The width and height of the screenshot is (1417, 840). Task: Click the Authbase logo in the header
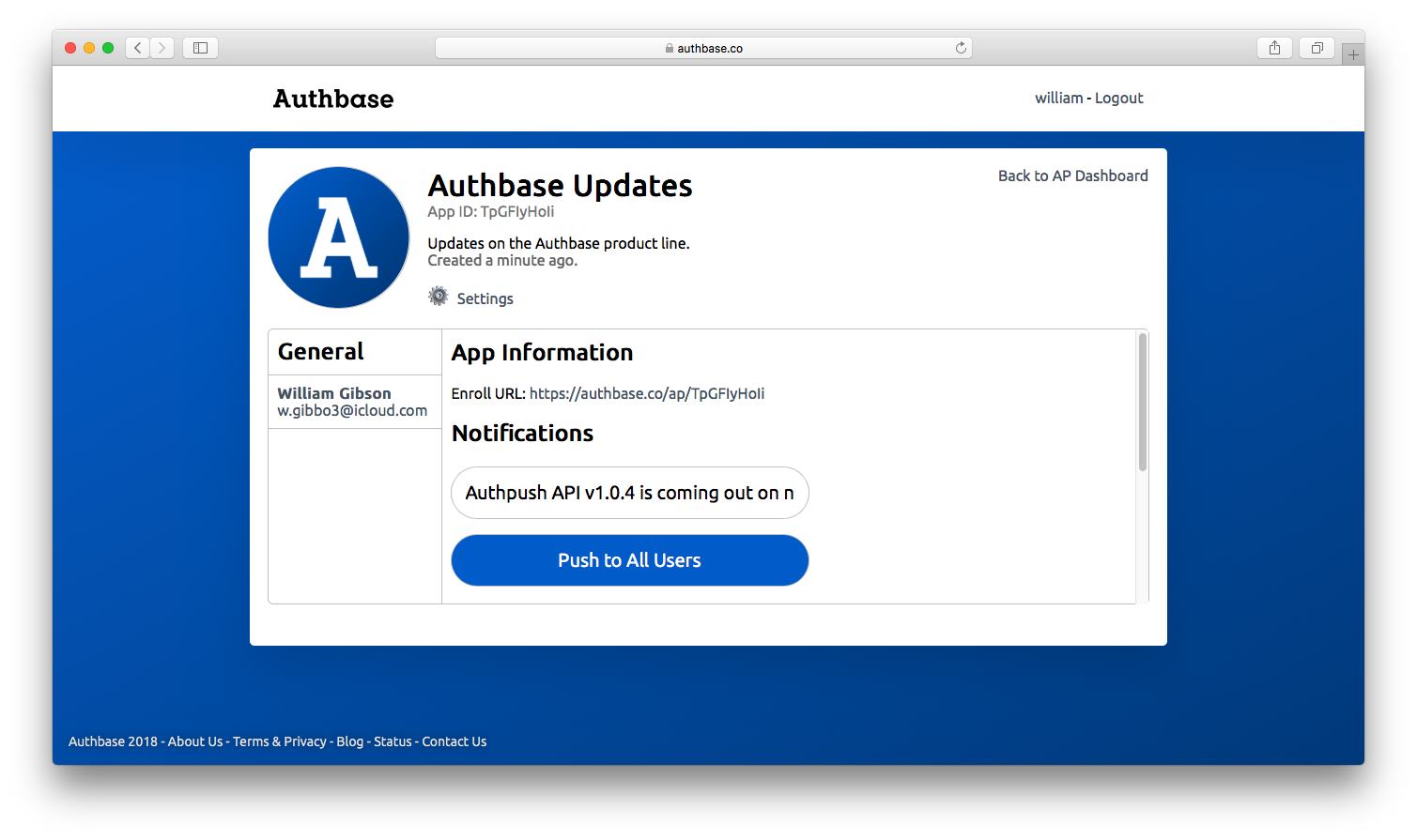(332, 99)
